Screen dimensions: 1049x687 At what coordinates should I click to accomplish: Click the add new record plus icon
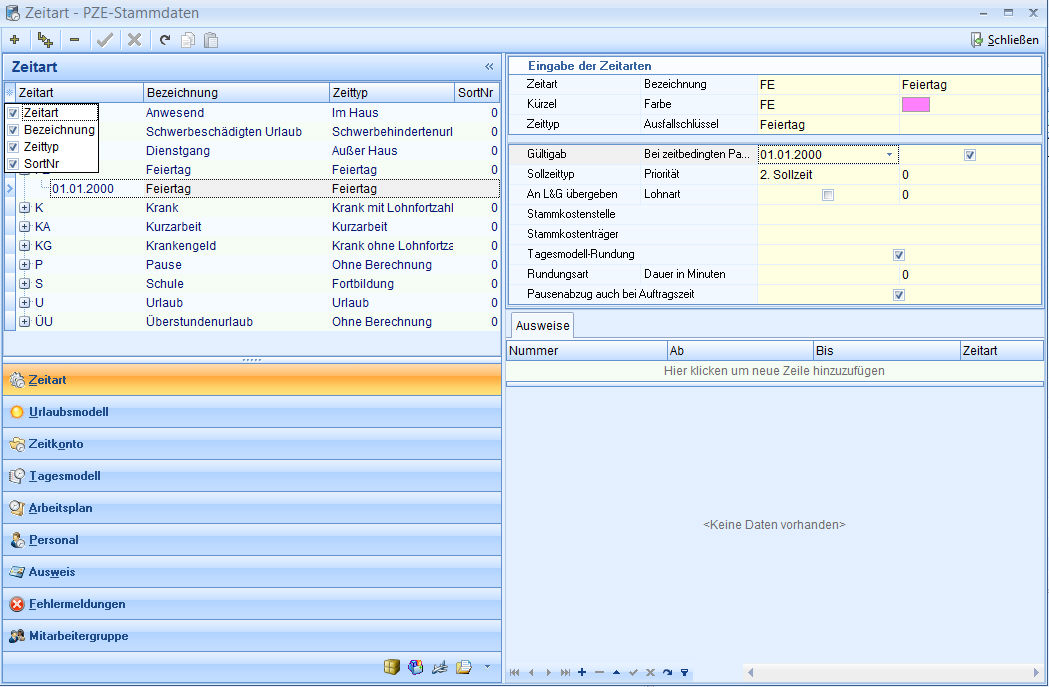[x=14, y=40]
